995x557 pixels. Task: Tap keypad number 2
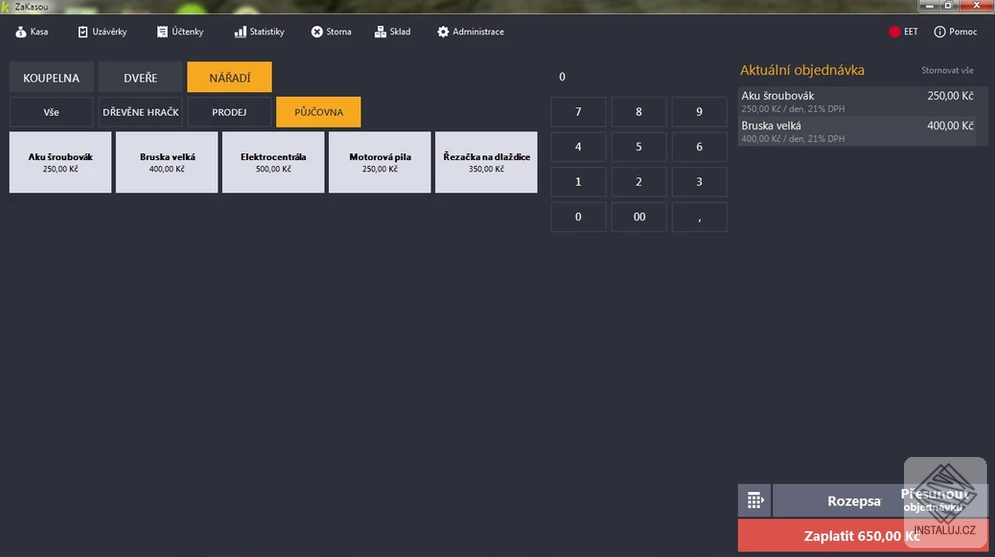pos(639,182)
